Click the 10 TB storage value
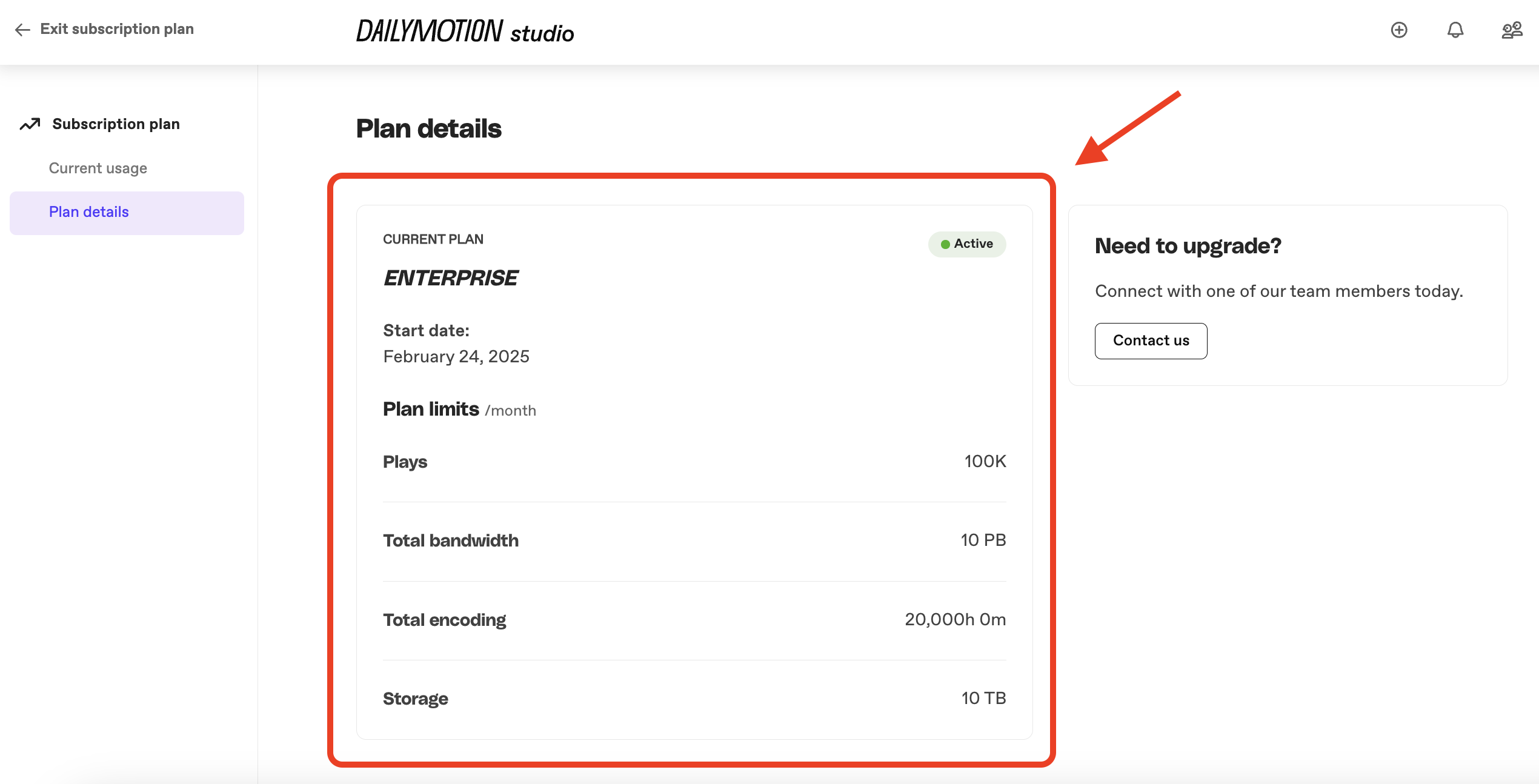 [x=984, y=698]
